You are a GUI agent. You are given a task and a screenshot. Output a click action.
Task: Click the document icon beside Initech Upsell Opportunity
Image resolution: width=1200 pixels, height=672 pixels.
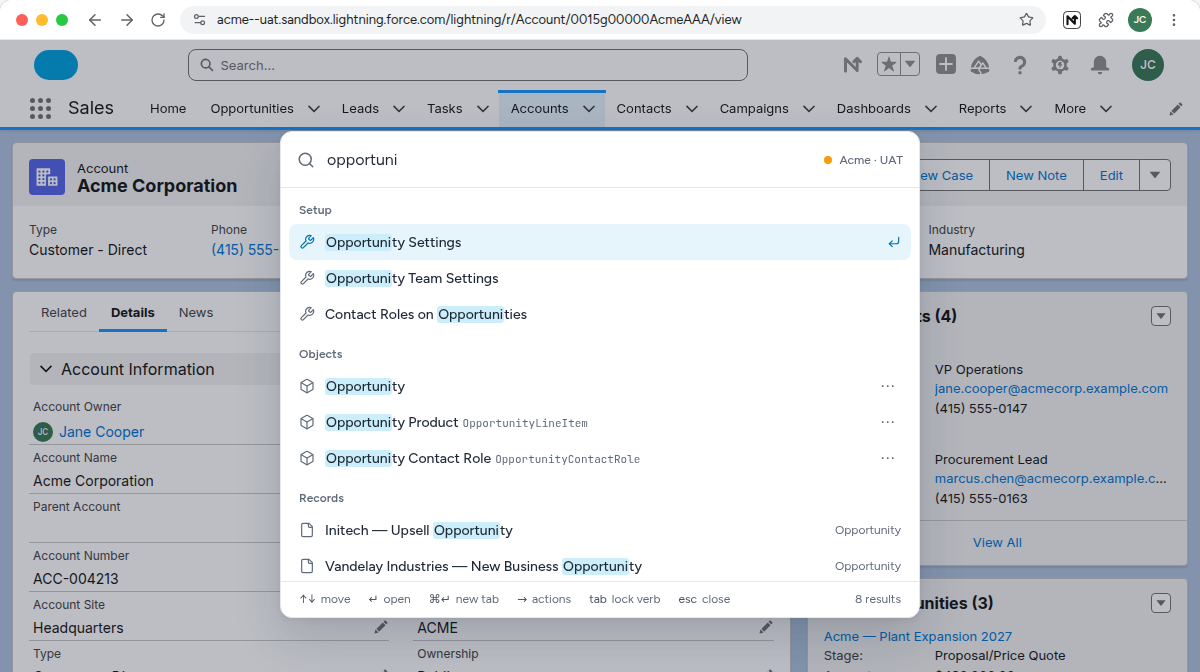(308, 530)
